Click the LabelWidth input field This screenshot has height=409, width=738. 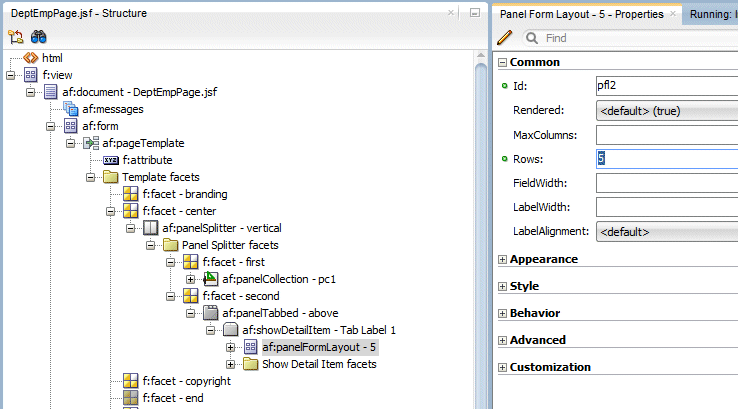[x=667, y=207]
